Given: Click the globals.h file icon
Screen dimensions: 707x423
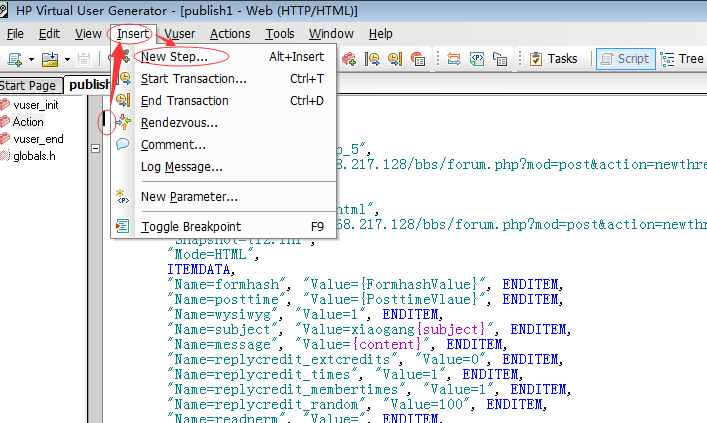Looking at the screenshot, I should [5, 156].
